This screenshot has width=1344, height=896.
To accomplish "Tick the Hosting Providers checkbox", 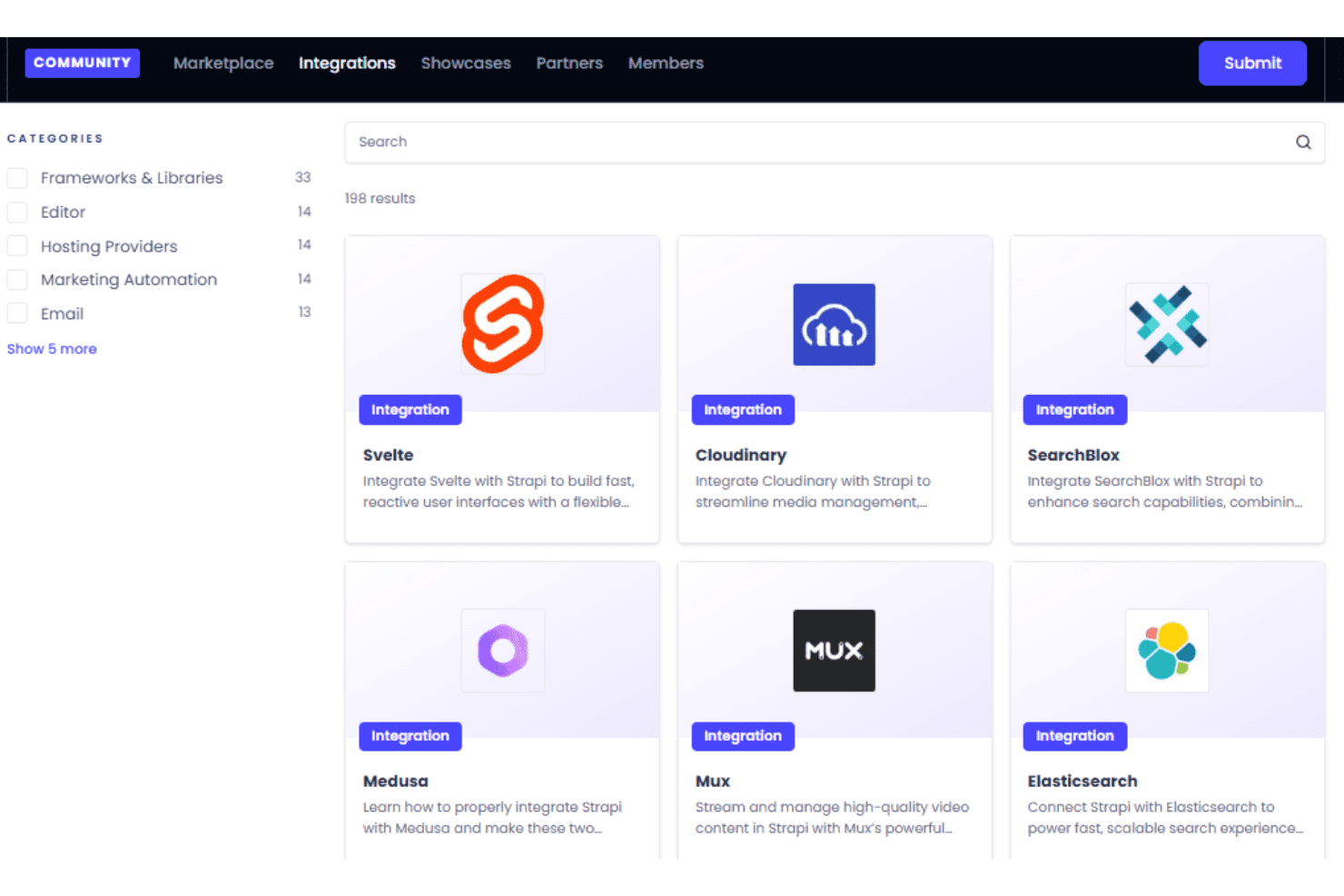I will click(x=17, y=246).
